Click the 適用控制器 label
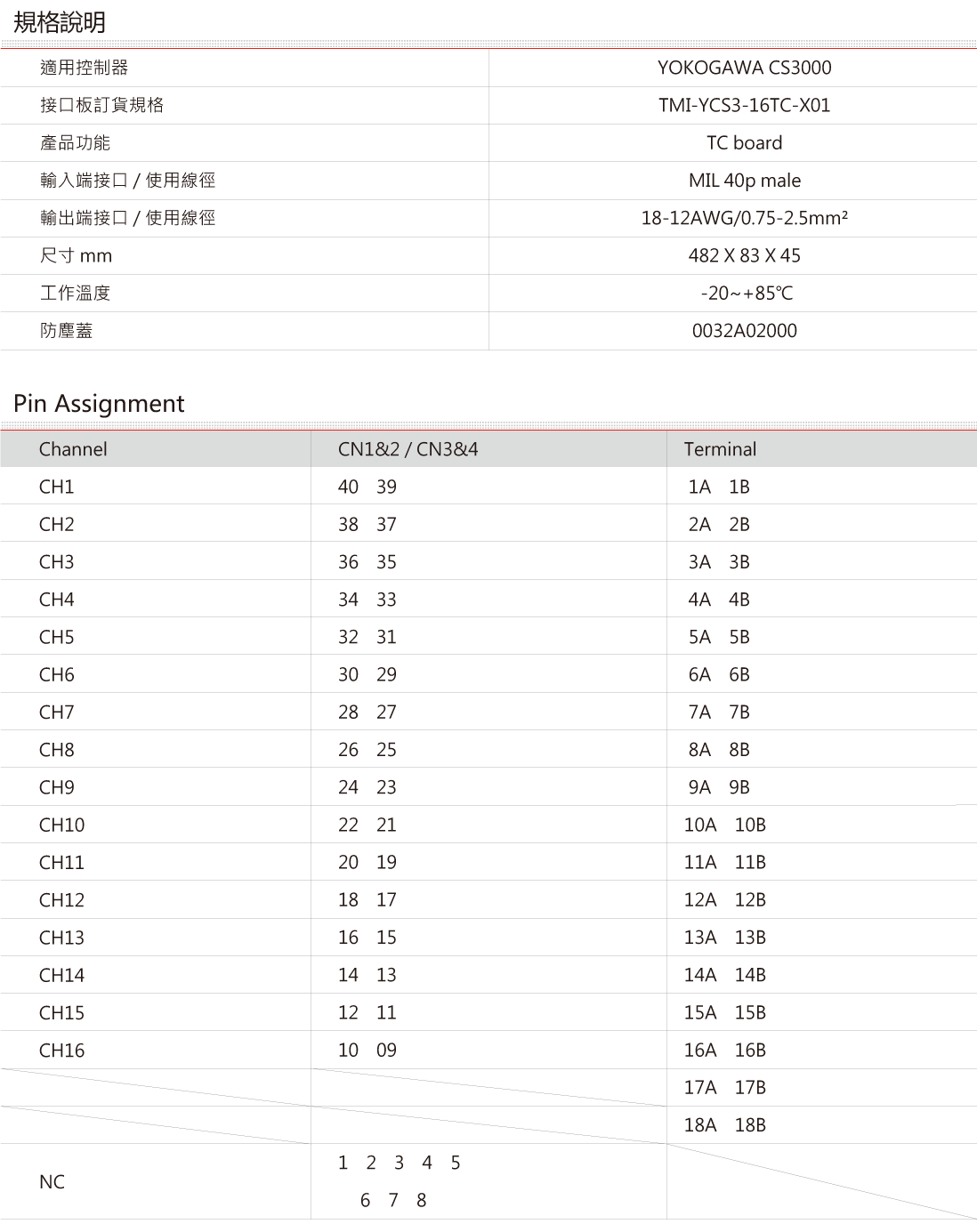Viewport: 977px width, 1232px height. coord(84,68)
